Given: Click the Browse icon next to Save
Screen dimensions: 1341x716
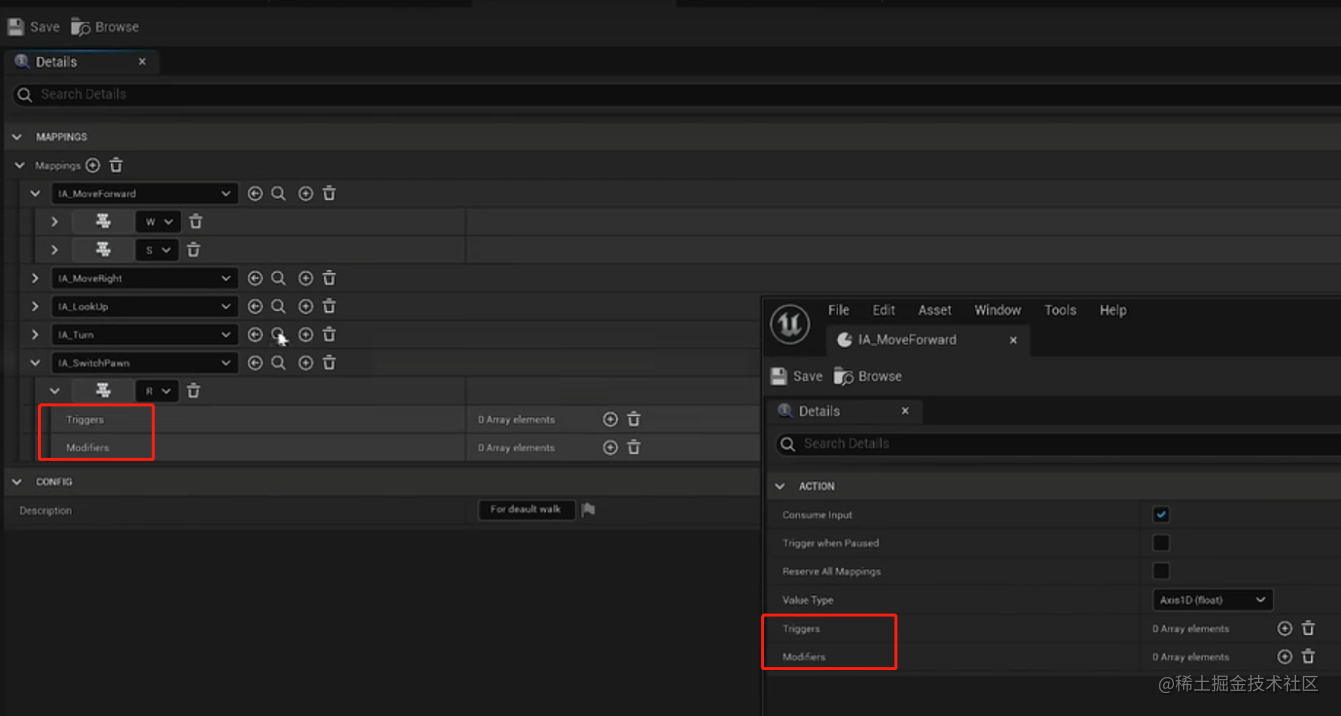Looking at the screenshot, I should tap(103, 26).
